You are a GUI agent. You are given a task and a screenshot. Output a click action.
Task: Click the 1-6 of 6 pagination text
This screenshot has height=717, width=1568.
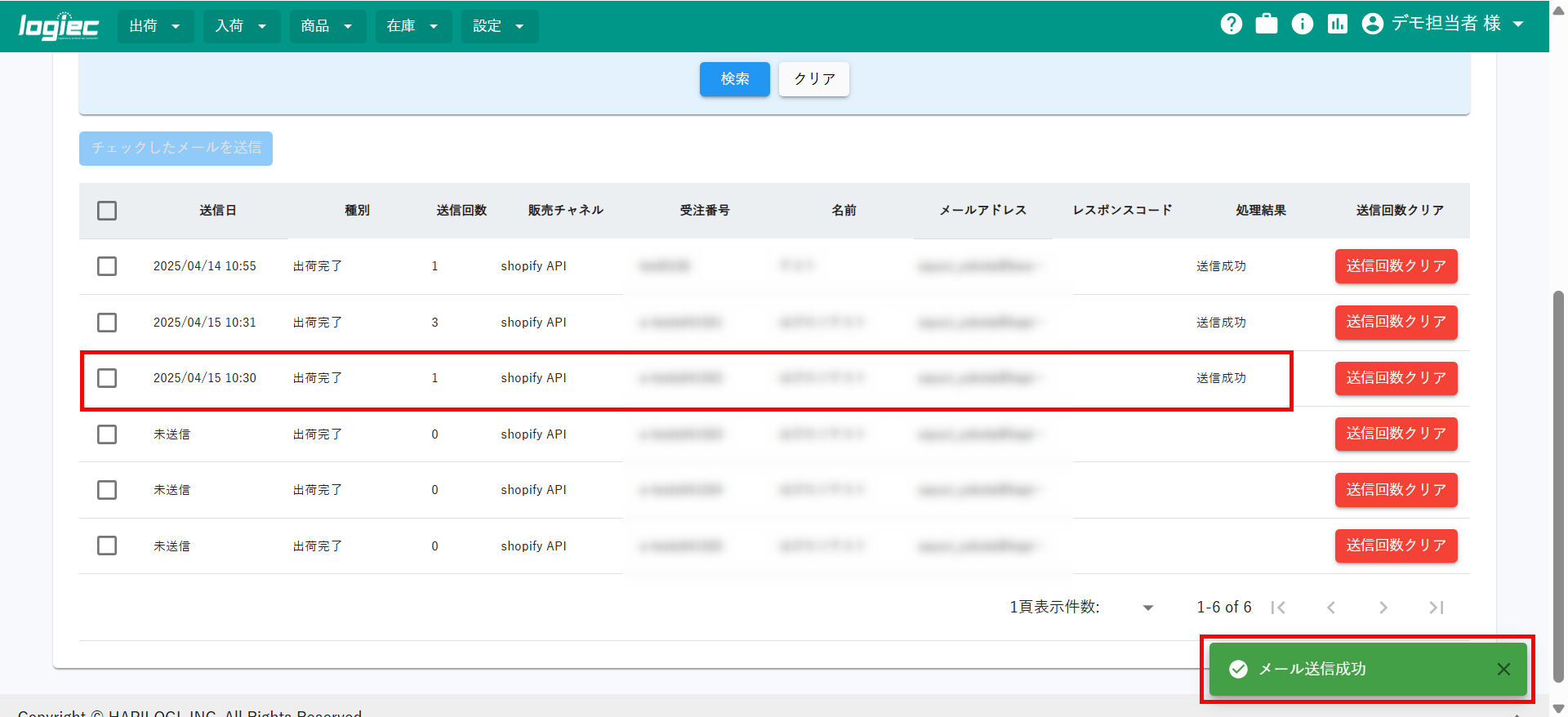[x=1224, y=607]
